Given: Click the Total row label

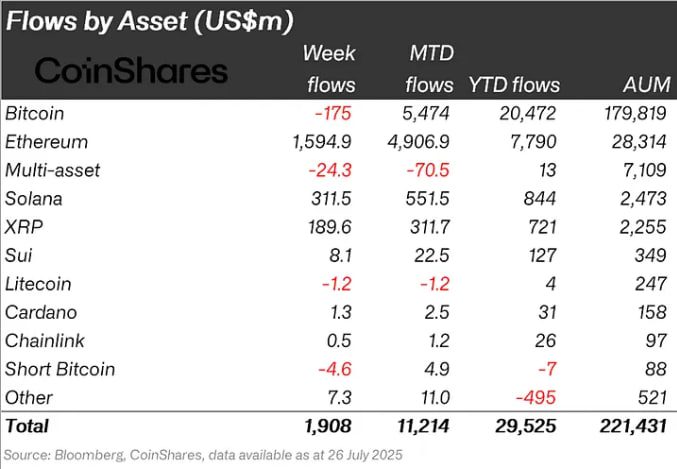Looking at the screenshot, I should [27, 426].
